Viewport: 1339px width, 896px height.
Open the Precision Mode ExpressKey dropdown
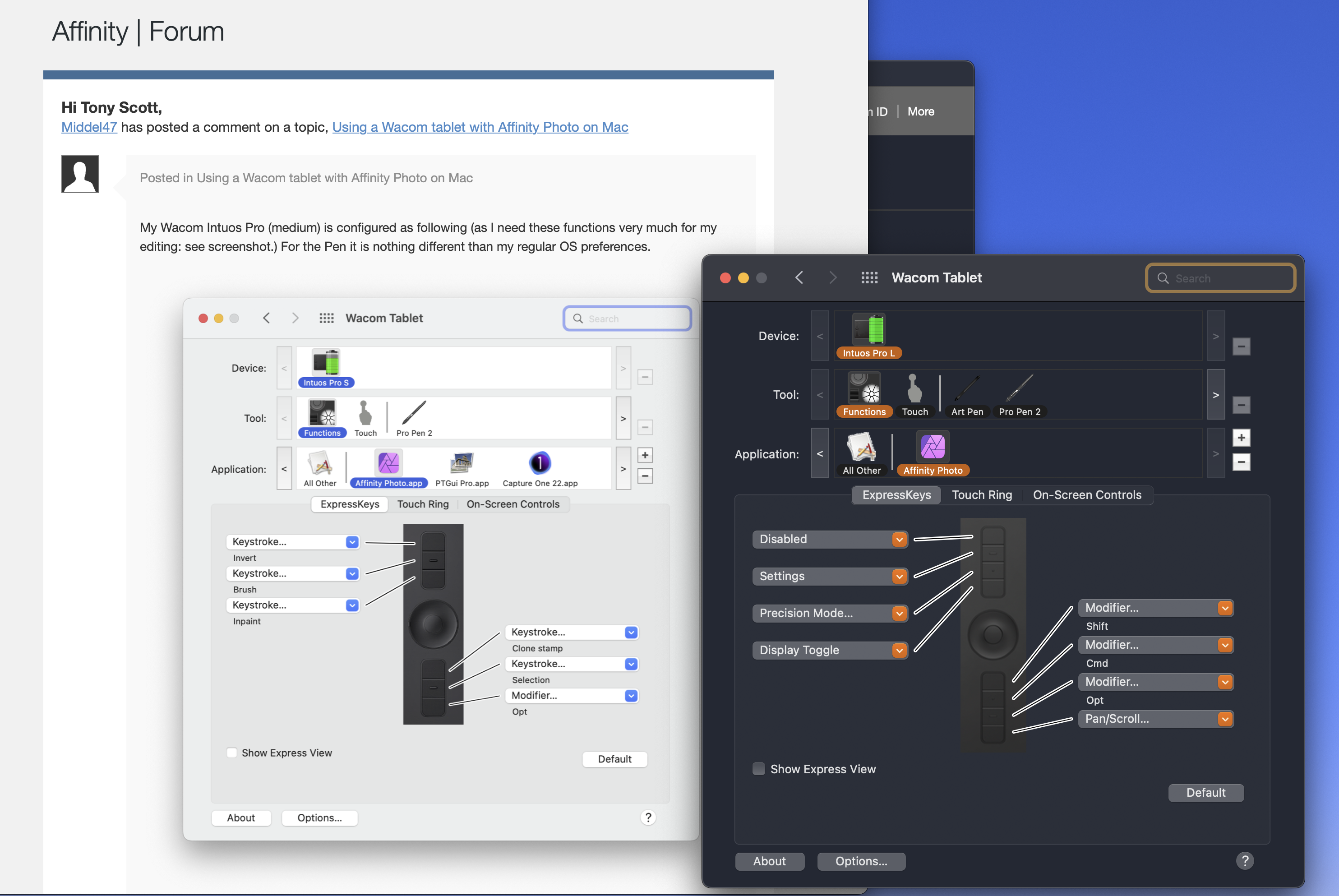[x=830, y=613]
